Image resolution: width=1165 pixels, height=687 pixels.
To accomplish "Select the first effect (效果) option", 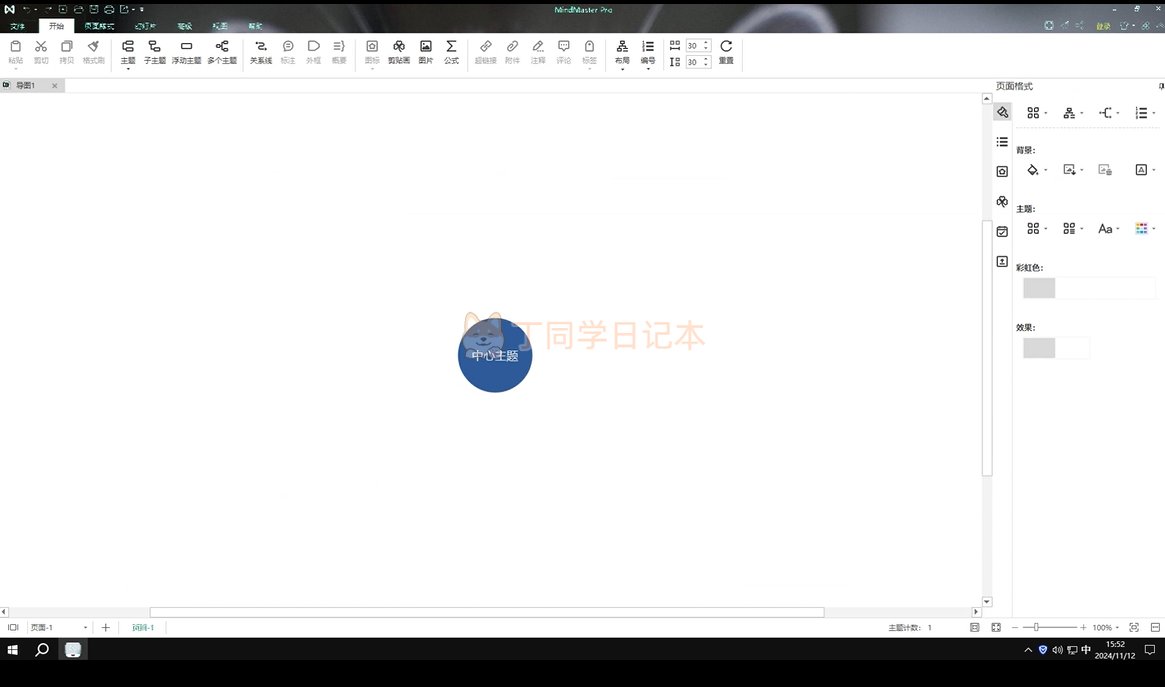I will 1039,348.
